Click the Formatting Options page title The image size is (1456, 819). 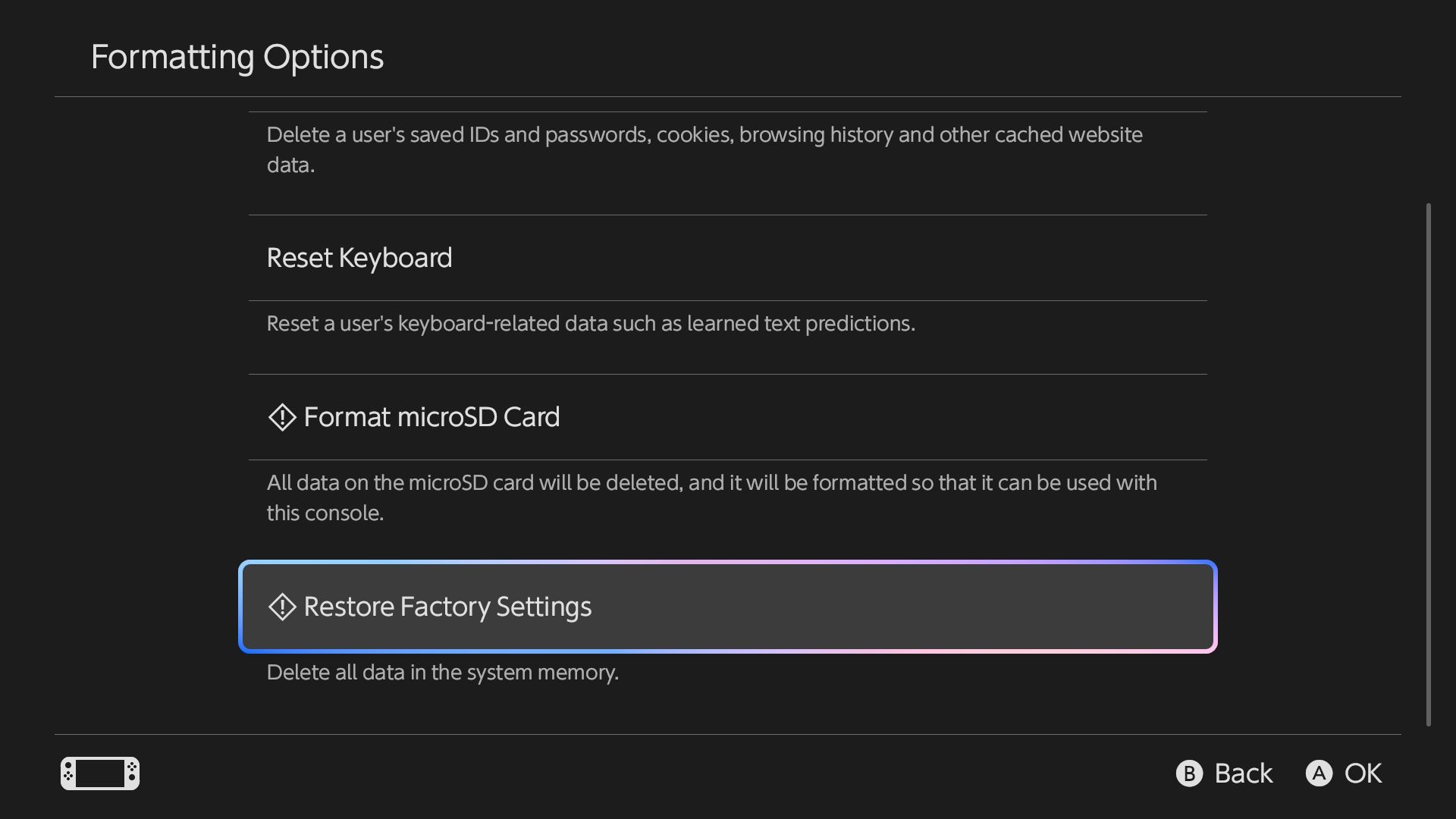click(237, 58)
